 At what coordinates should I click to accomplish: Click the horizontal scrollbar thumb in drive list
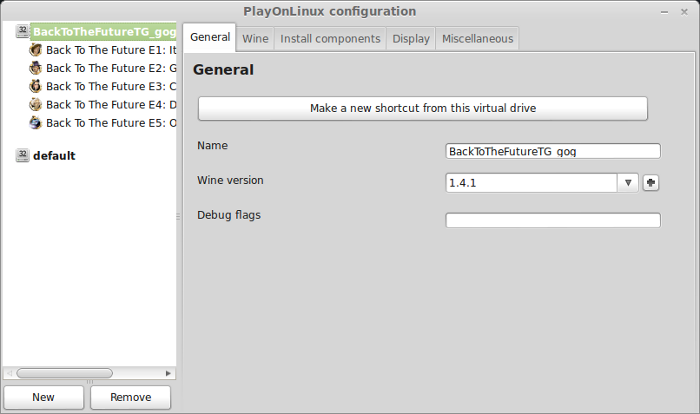(x=64, y=373)
